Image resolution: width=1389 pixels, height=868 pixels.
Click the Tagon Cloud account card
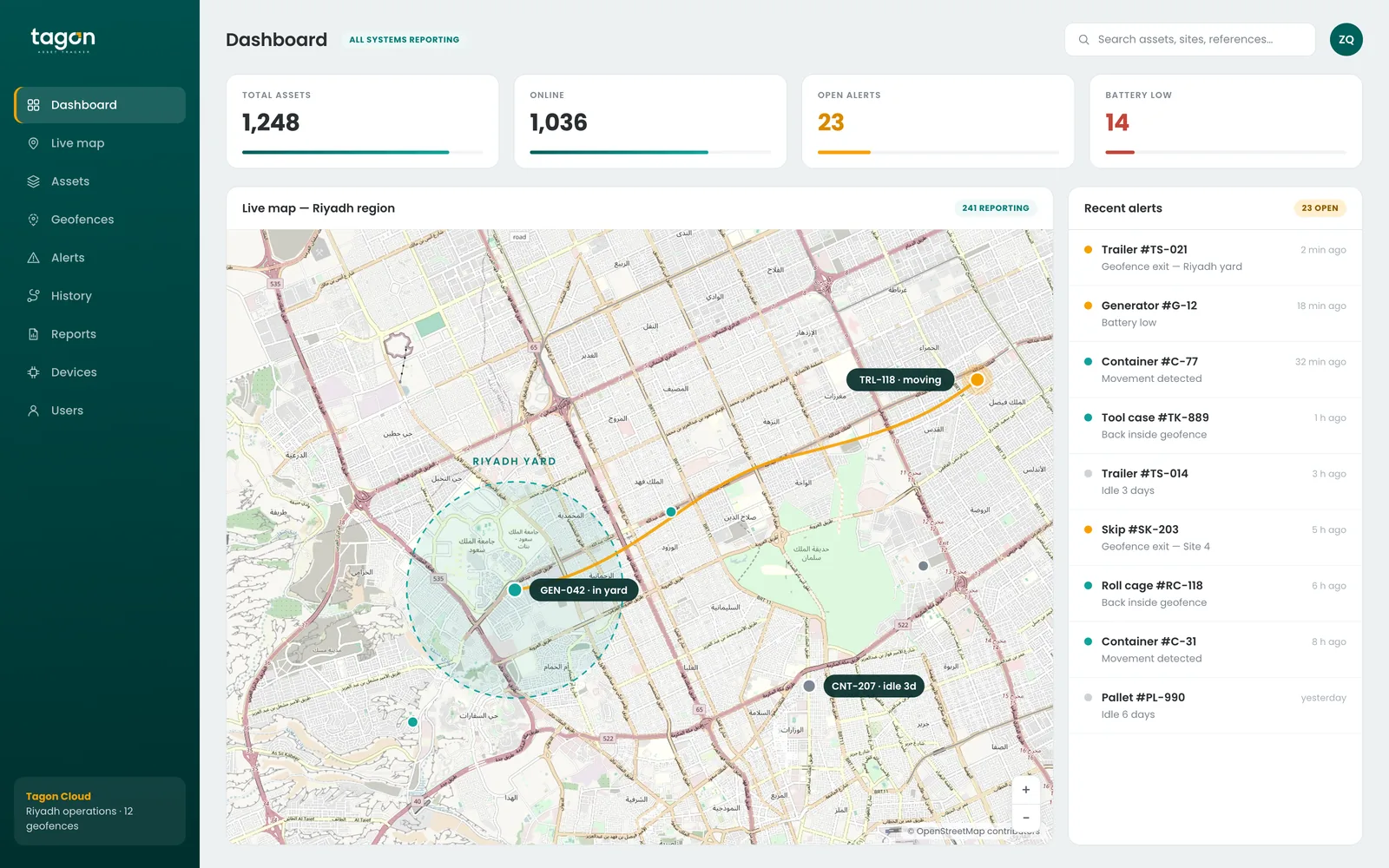click(100, 811)
